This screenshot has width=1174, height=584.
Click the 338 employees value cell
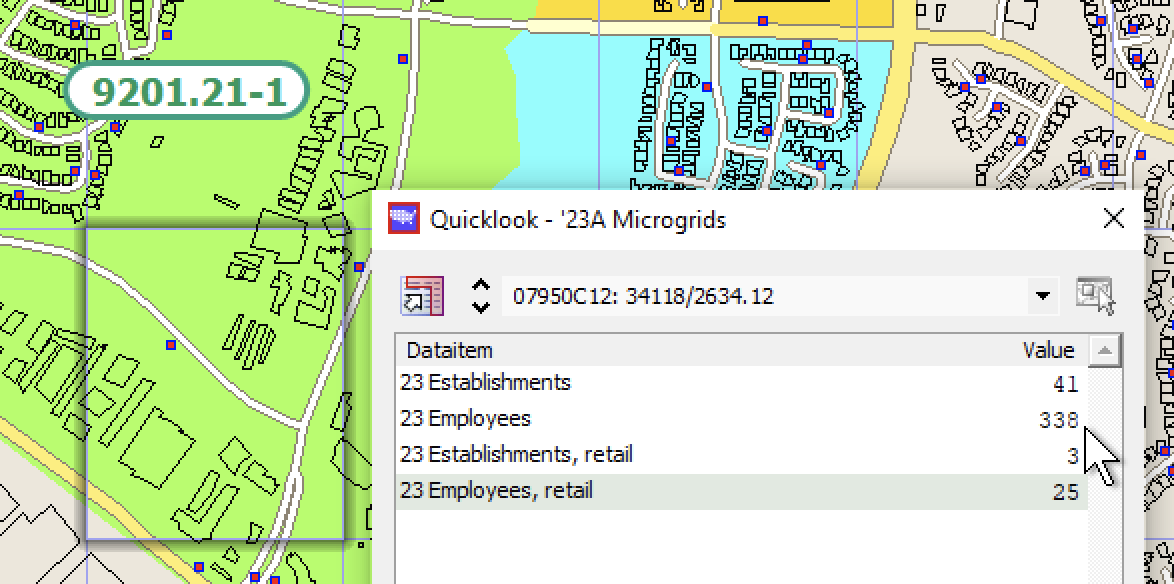point(1057,420)
